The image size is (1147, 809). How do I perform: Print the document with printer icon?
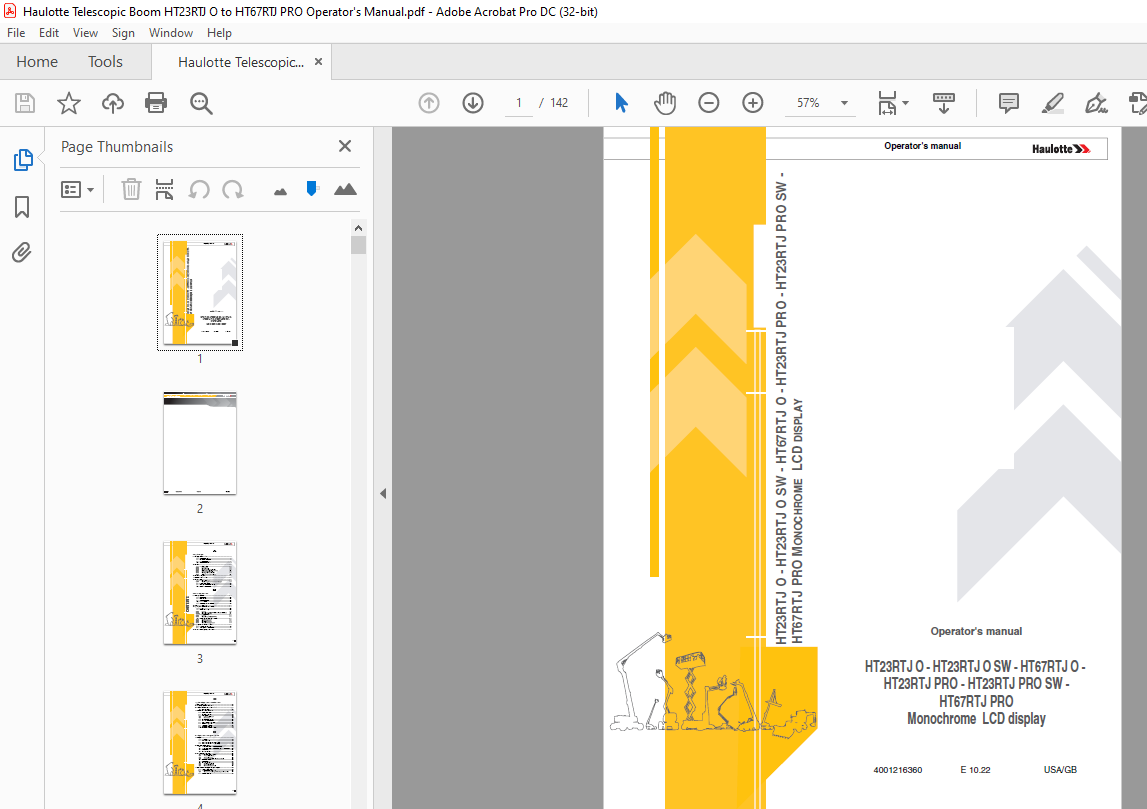coord(156,103)
